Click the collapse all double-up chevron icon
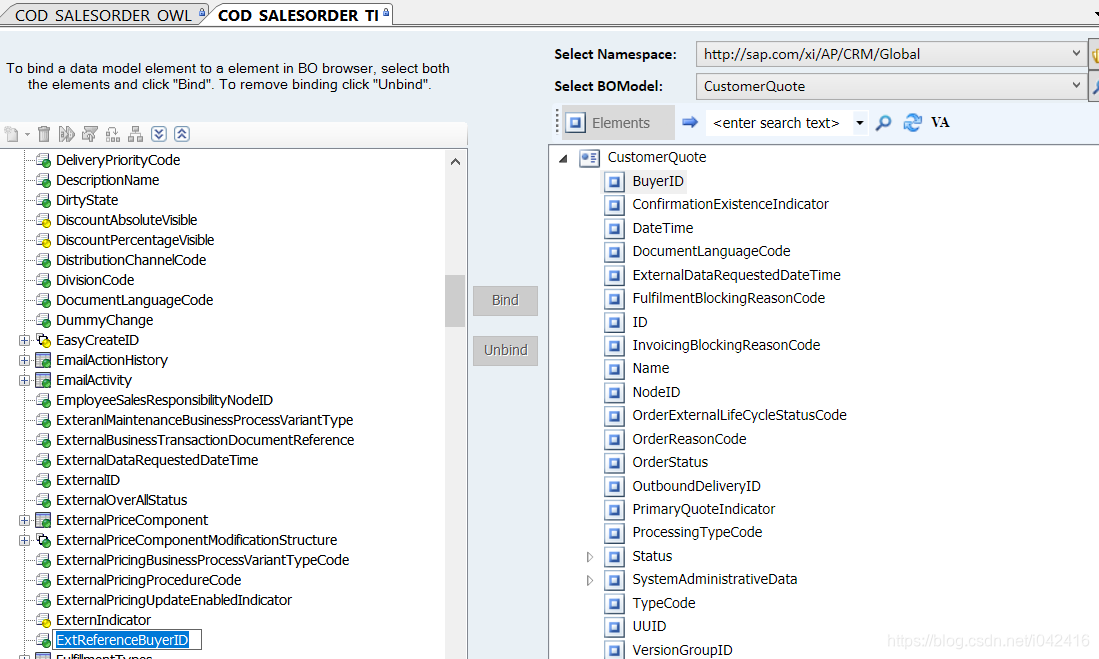Image resolution: width=1099 pixels, height=659 pixels. click(x=182, y=134)
